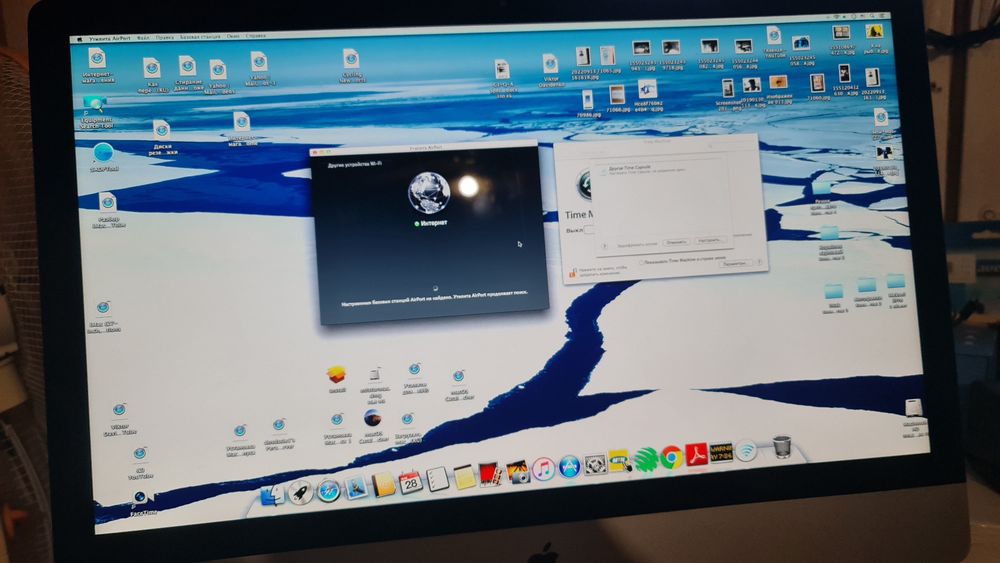Screen dimensions: 1000x563
Task: Open Photo Booth icon in Dock
Action: [490, 474]
